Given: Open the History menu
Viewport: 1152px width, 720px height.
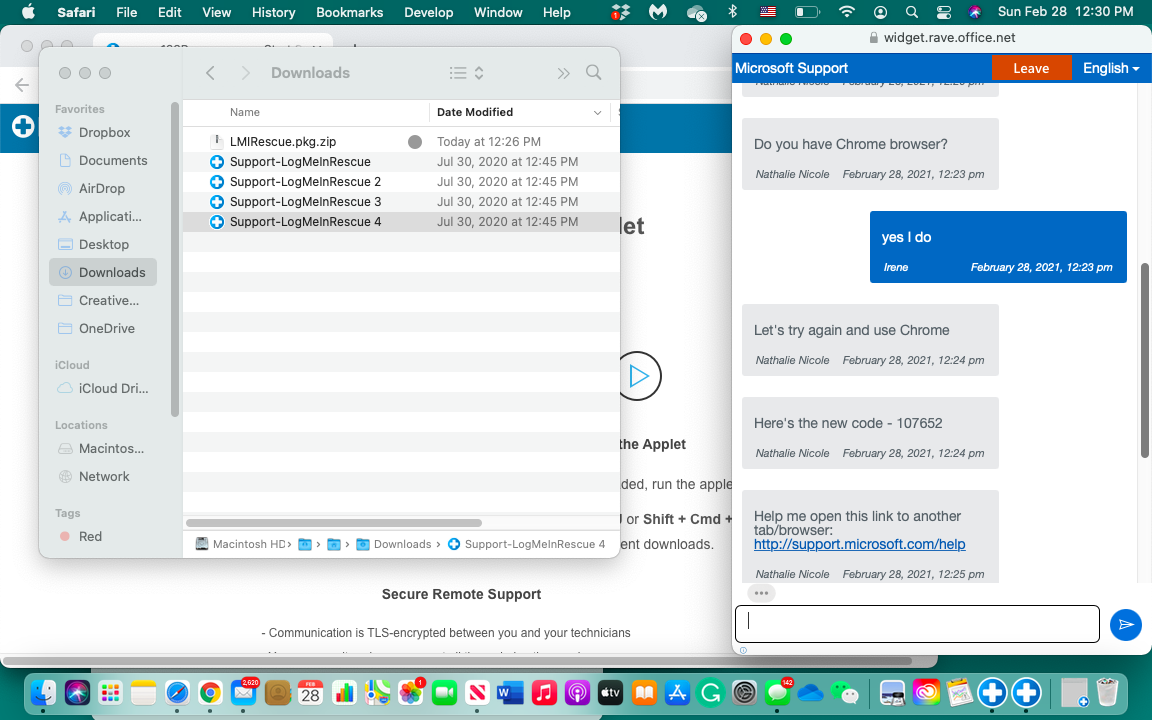Looking at the screenshot, I should click(x=273, y=12).
